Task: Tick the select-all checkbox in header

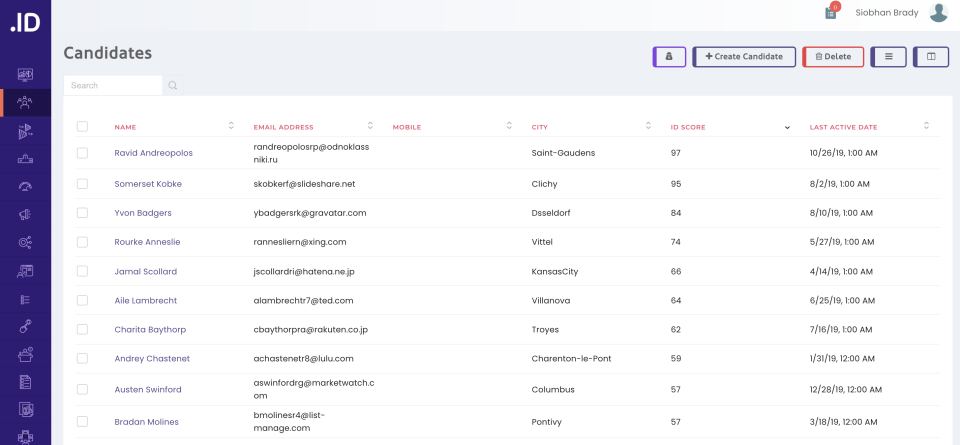Action: pos(82,127)
